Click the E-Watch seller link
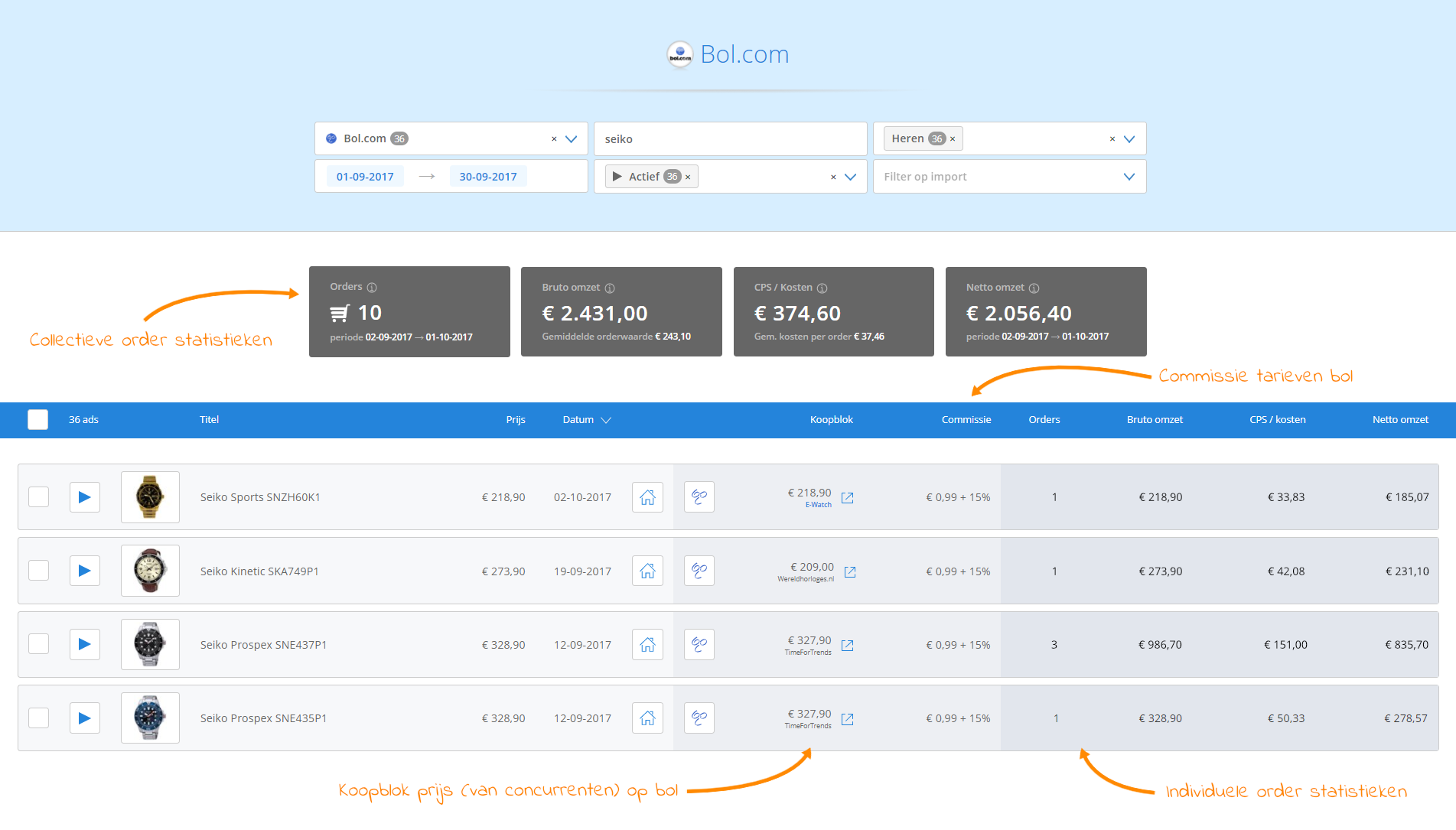The width and height of the screenshot is (1456, 830). coord(818,505)
